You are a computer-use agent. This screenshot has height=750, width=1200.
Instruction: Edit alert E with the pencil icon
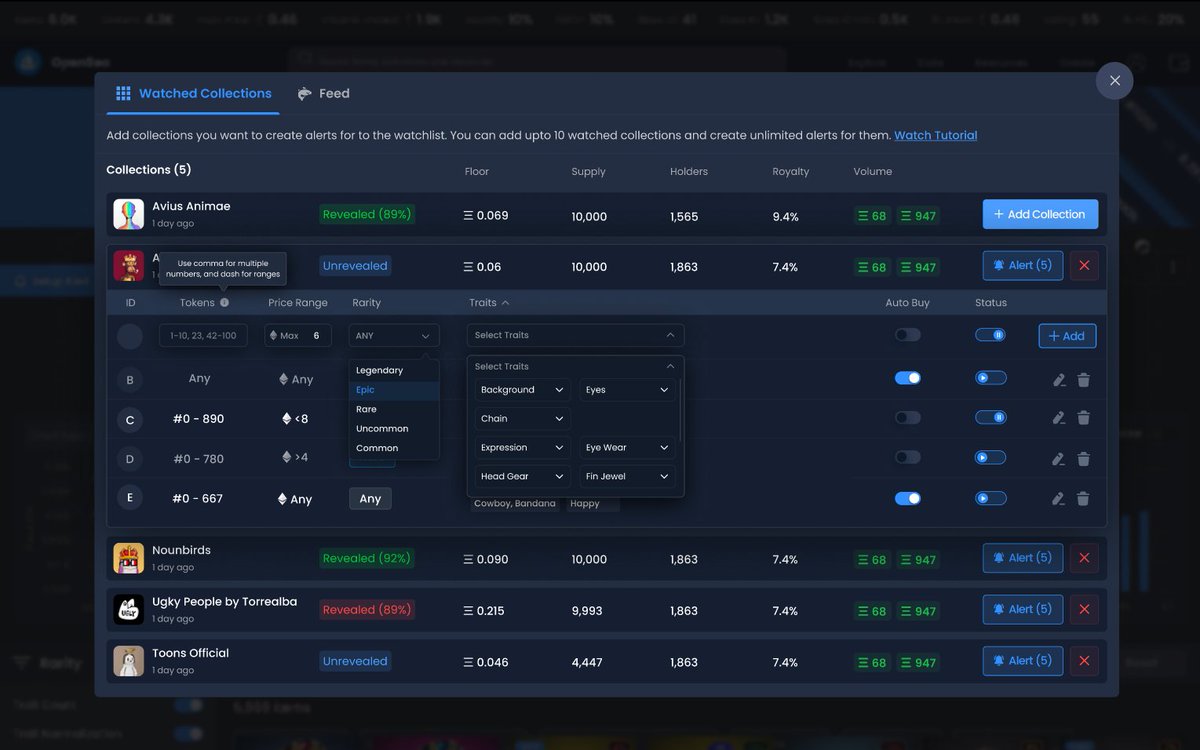[x=1059, y=499]
